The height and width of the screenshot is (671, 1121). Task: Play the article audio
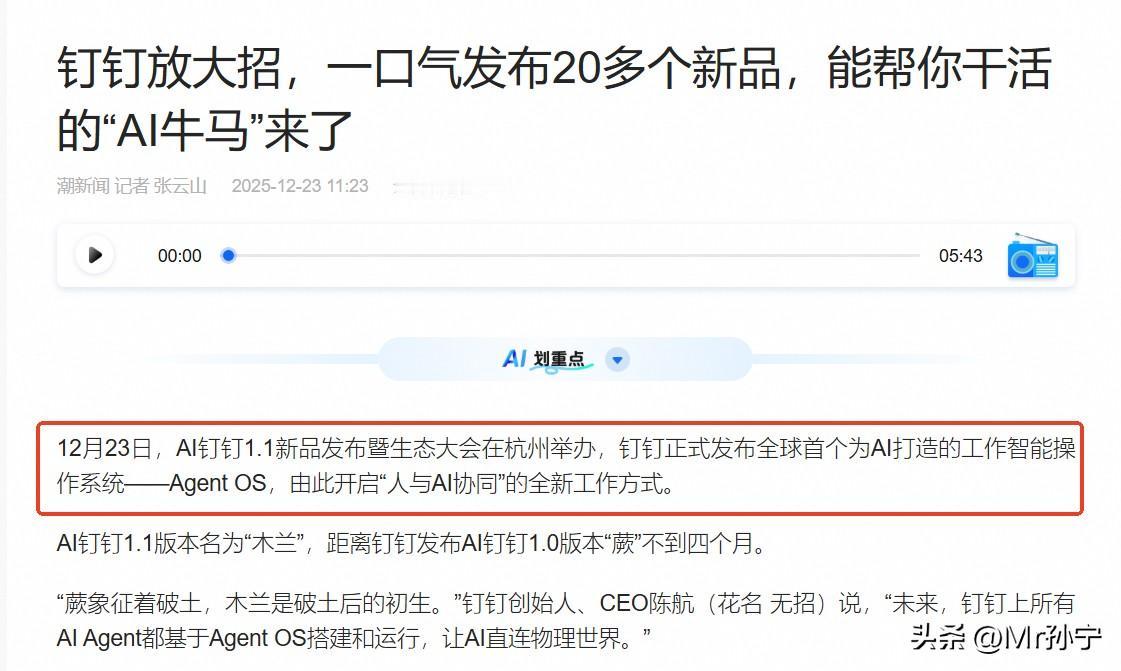(94, 255)
